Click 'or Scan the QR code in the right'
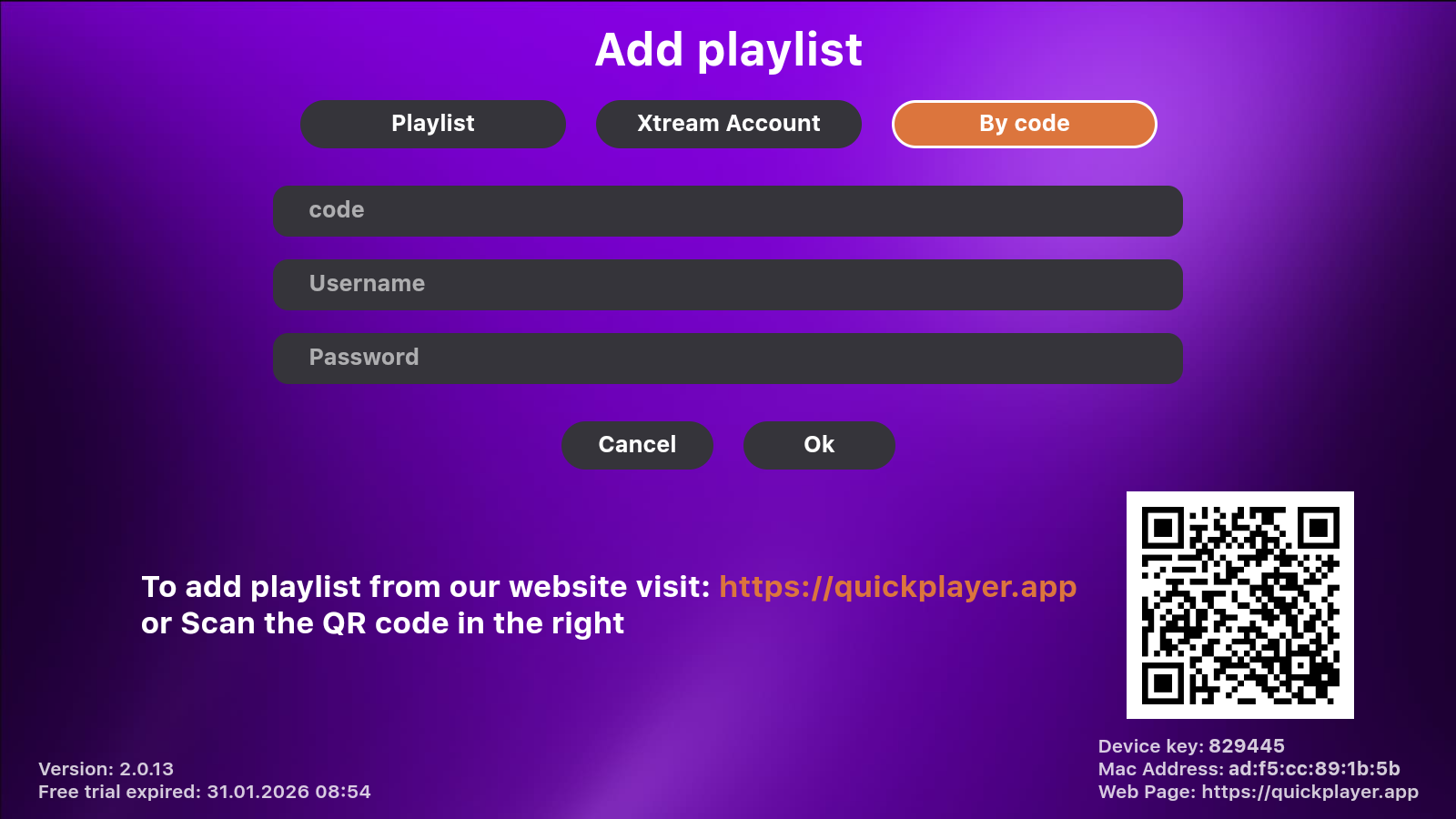1456x819 pixels. [382, 623]
